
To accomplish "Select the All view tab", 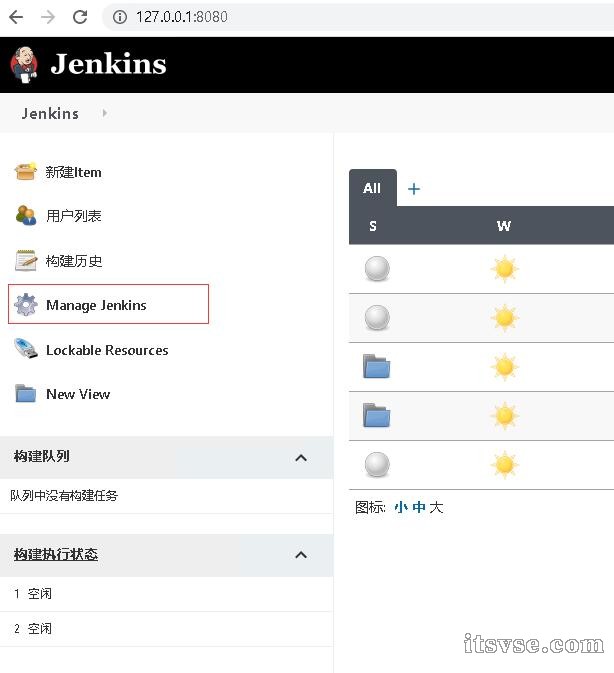I will [x=372, y=188].
